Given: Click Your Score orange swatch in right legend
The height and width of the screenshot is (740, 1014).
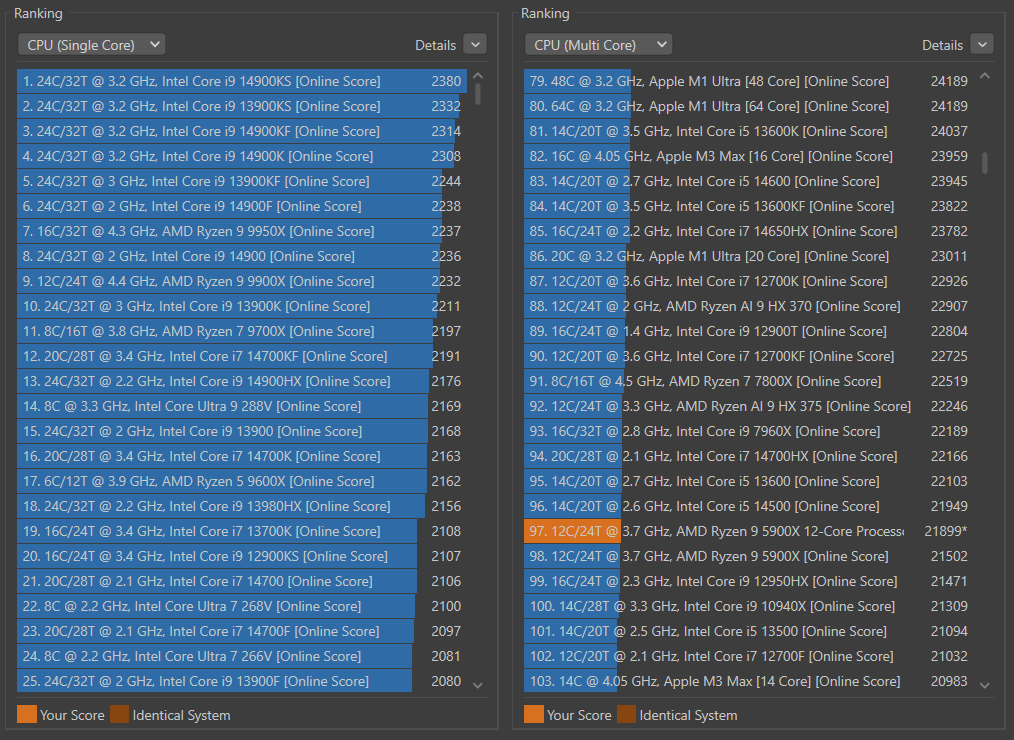Looking at the screenshot, I should (534, 714).
